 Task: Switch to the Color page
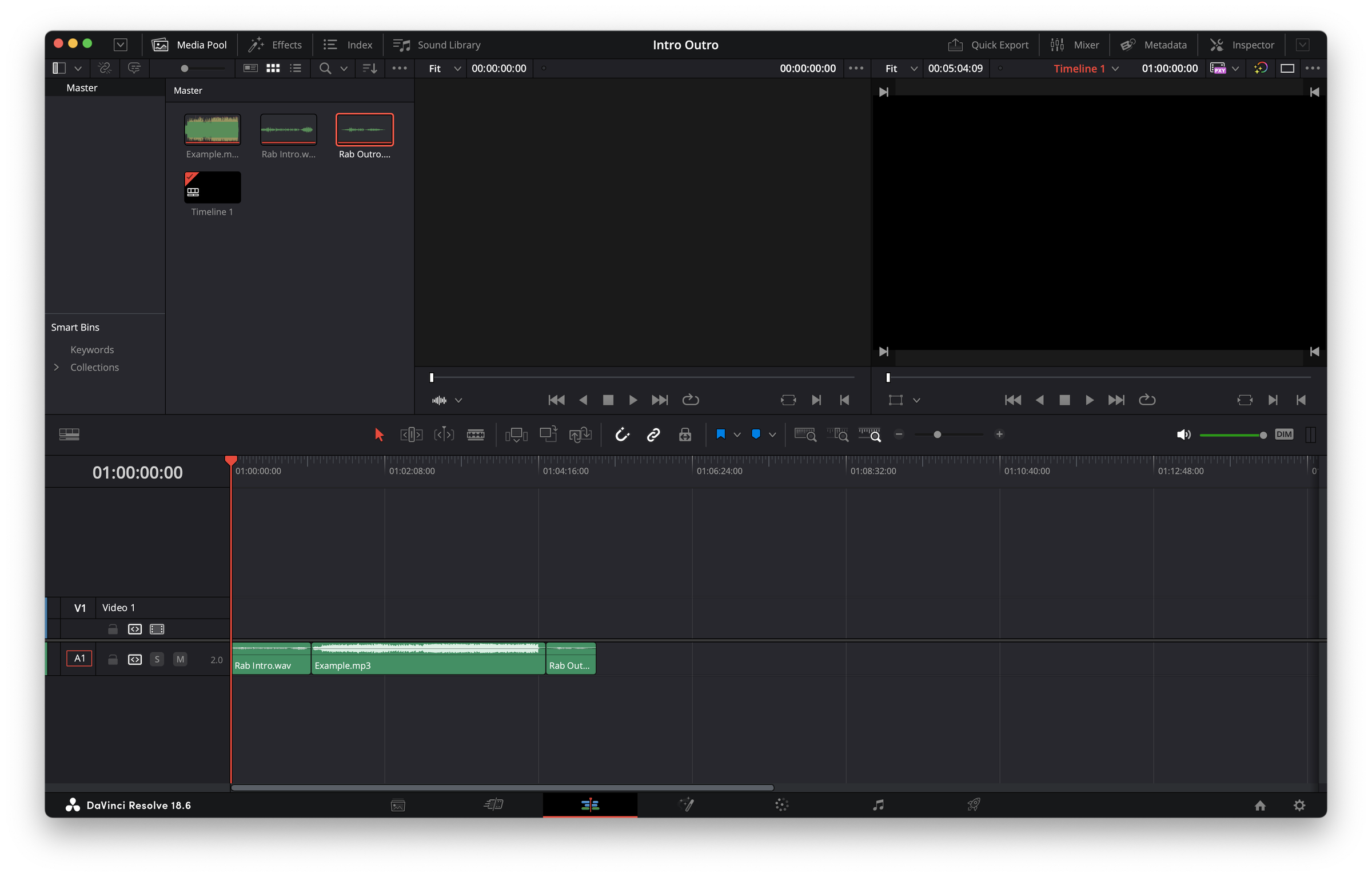[x=781, y=805]
